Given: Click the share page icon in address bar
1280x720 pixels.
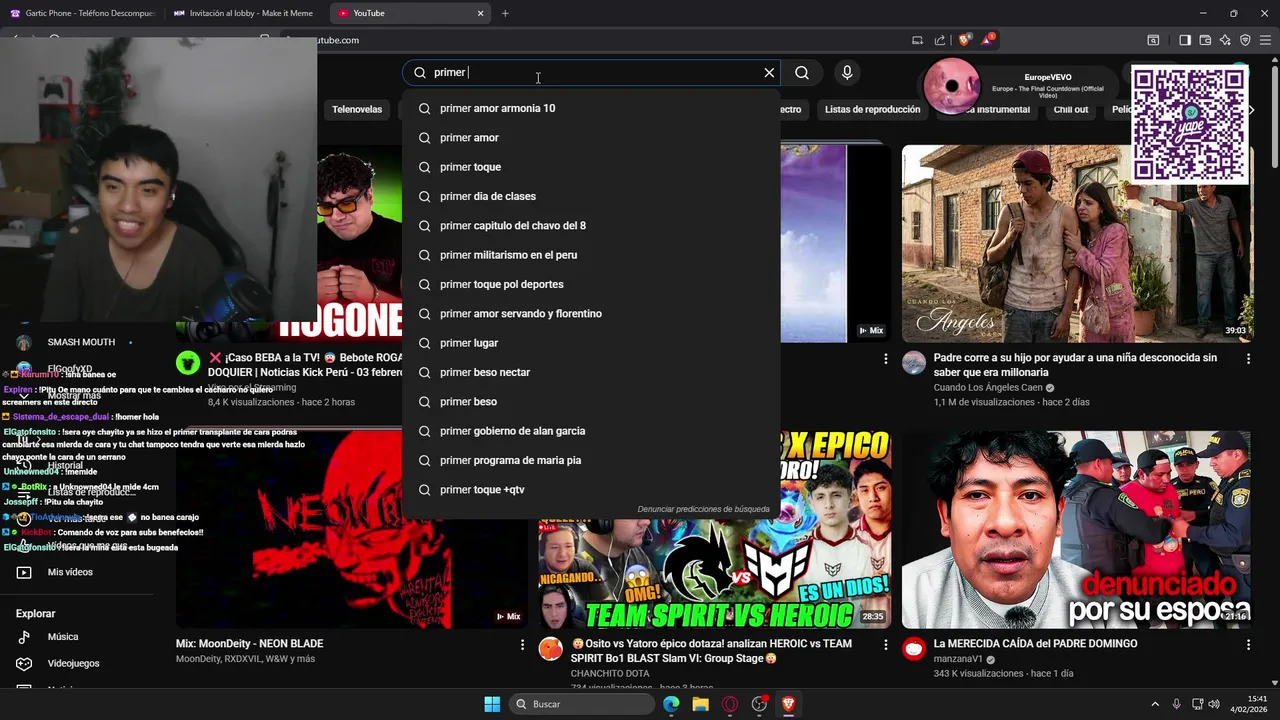Looking at the screenshot, I should [940, 40].
